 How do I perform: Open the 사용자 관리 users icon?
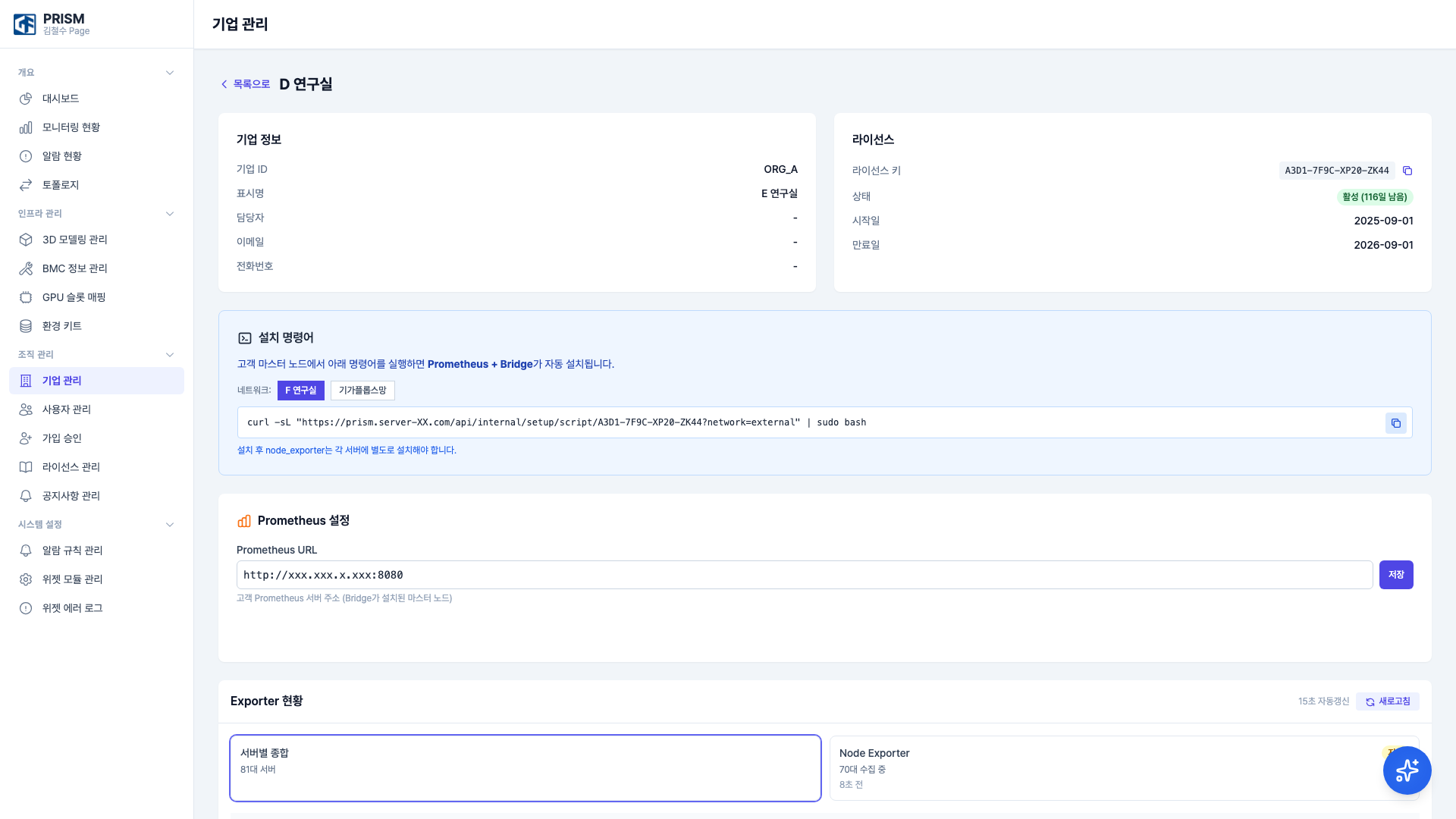[x=26, y=409]
